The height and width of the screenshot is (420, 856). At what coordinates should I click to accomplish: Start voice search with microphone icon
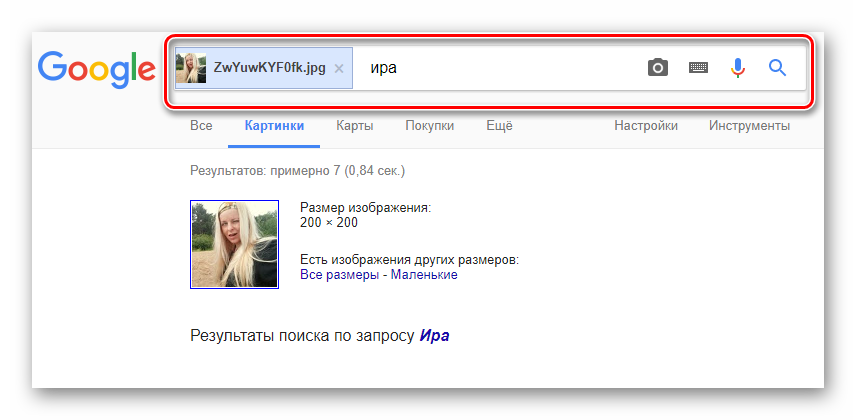738,68
